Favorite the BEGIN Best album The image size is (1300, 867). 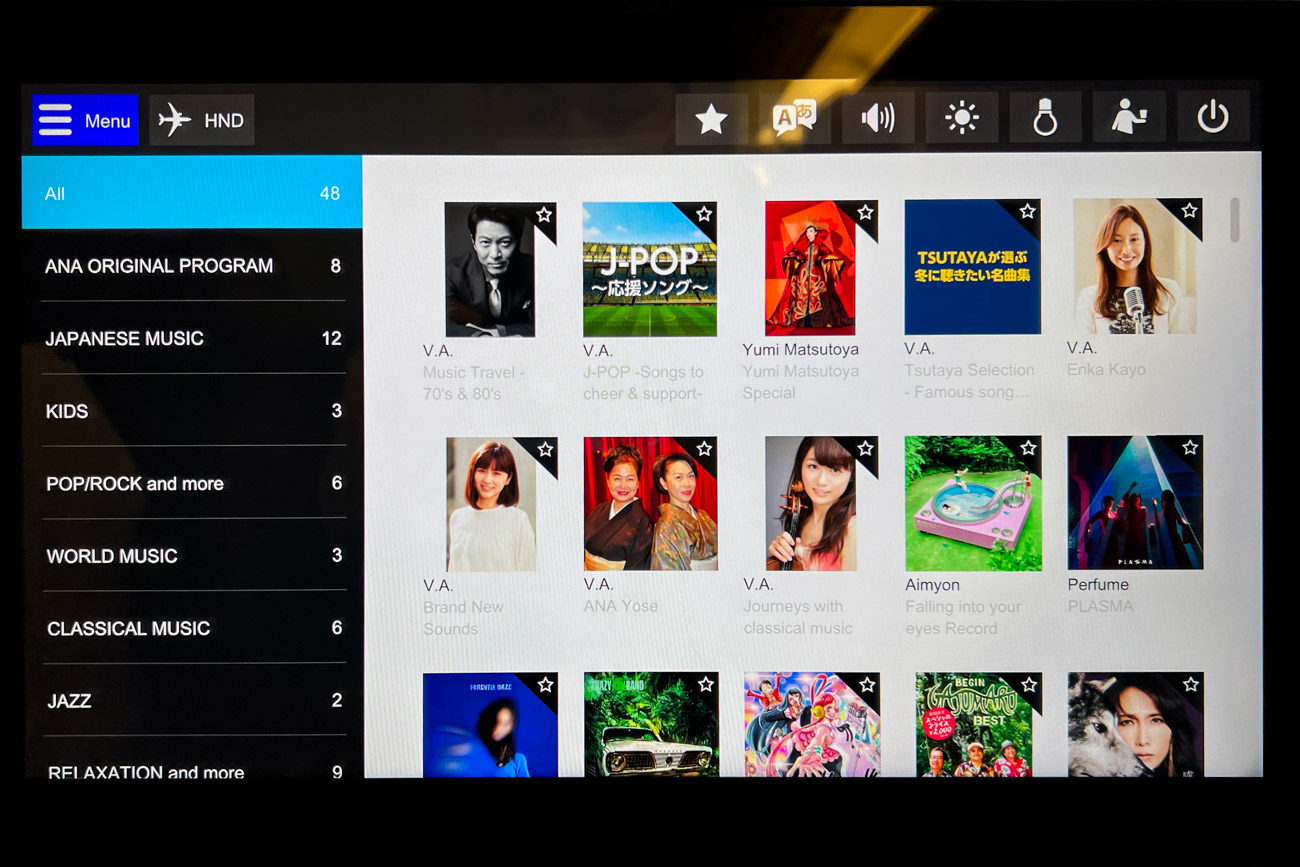[1029, 685]
